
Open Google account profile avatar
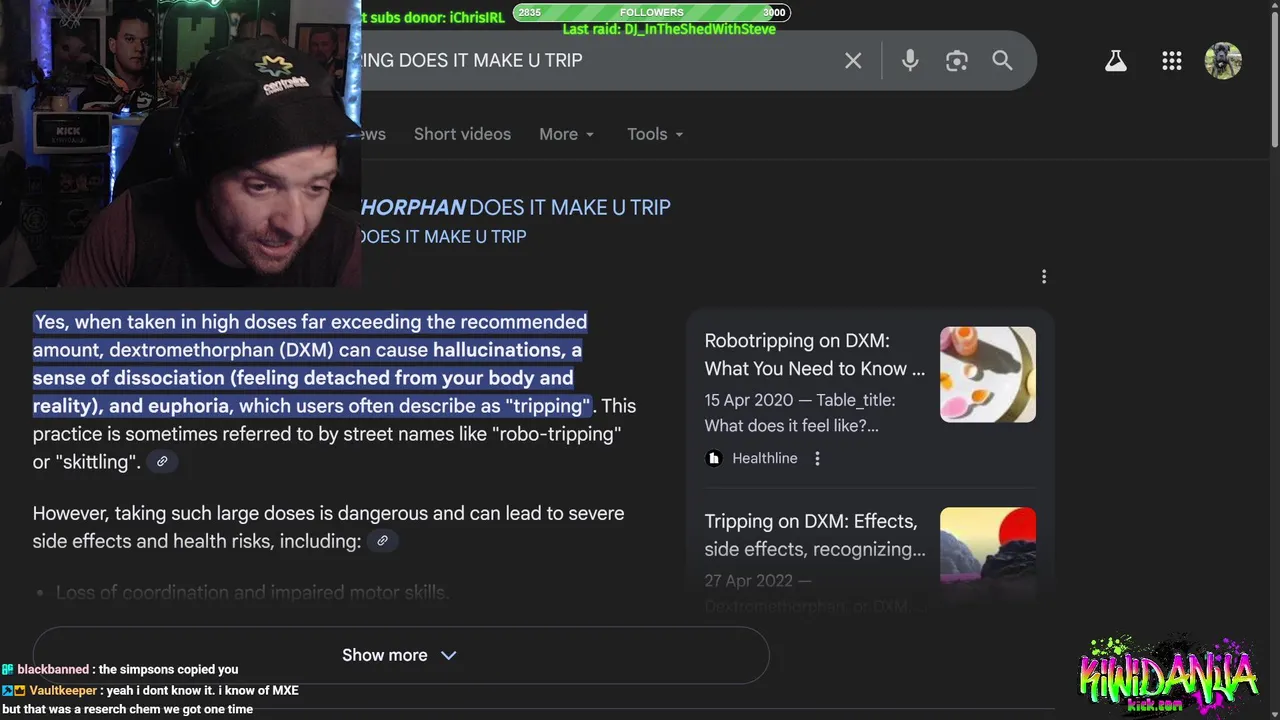pos(1223,61)
